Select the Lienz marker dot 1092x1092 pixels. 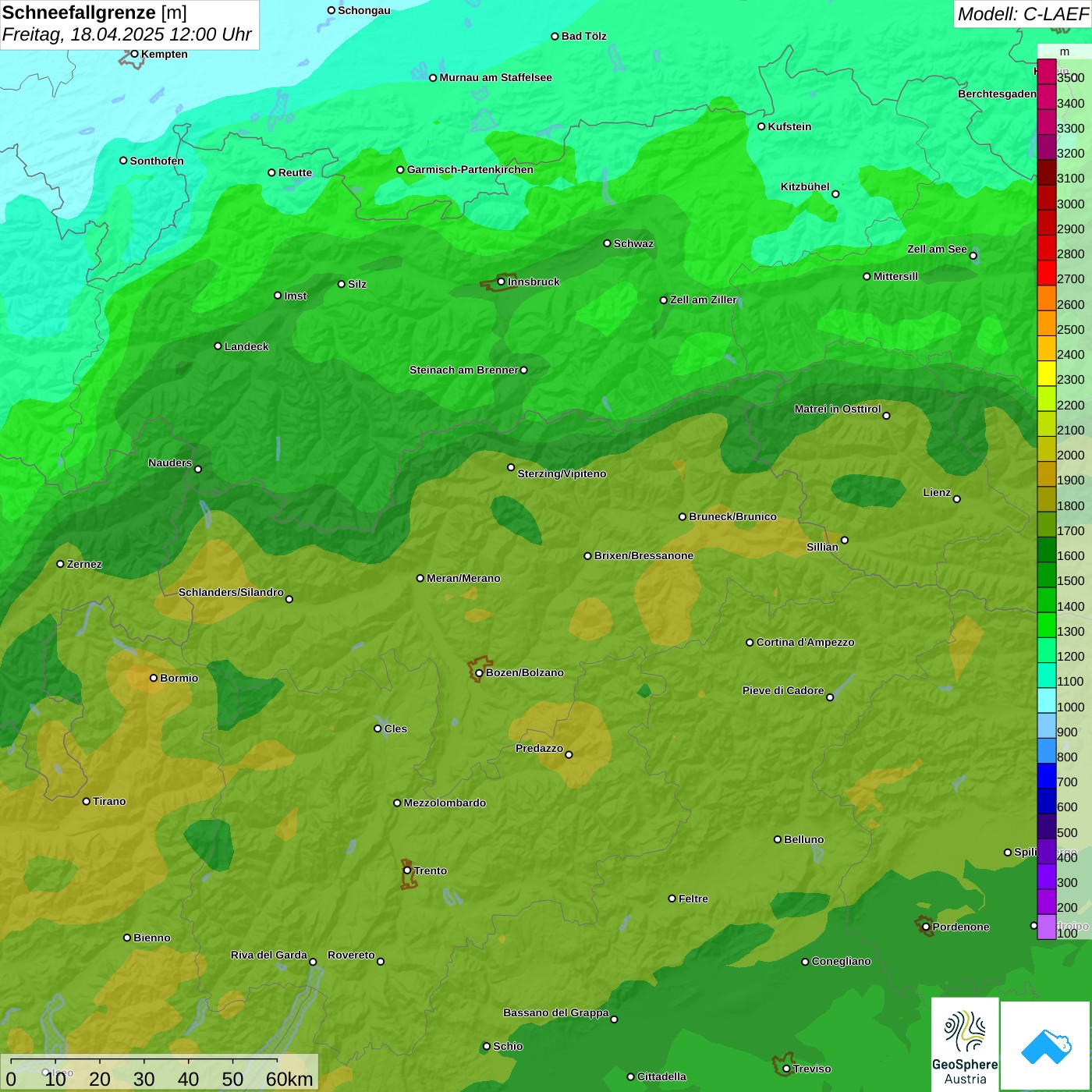(957, 499)
